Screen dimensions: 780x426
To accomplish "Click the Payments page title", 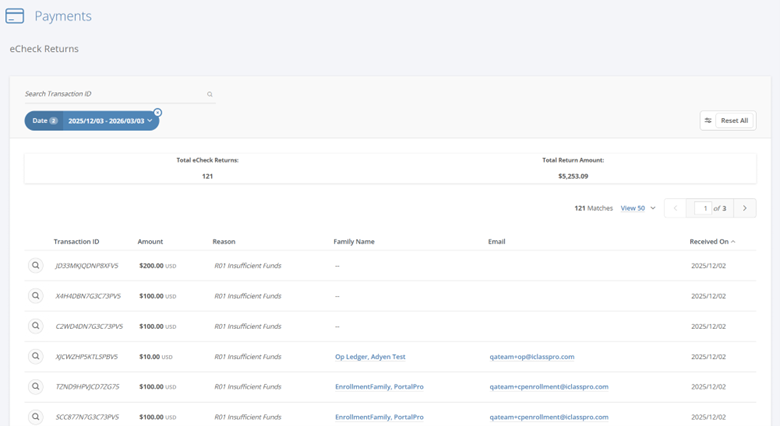I will pos(63,16).
